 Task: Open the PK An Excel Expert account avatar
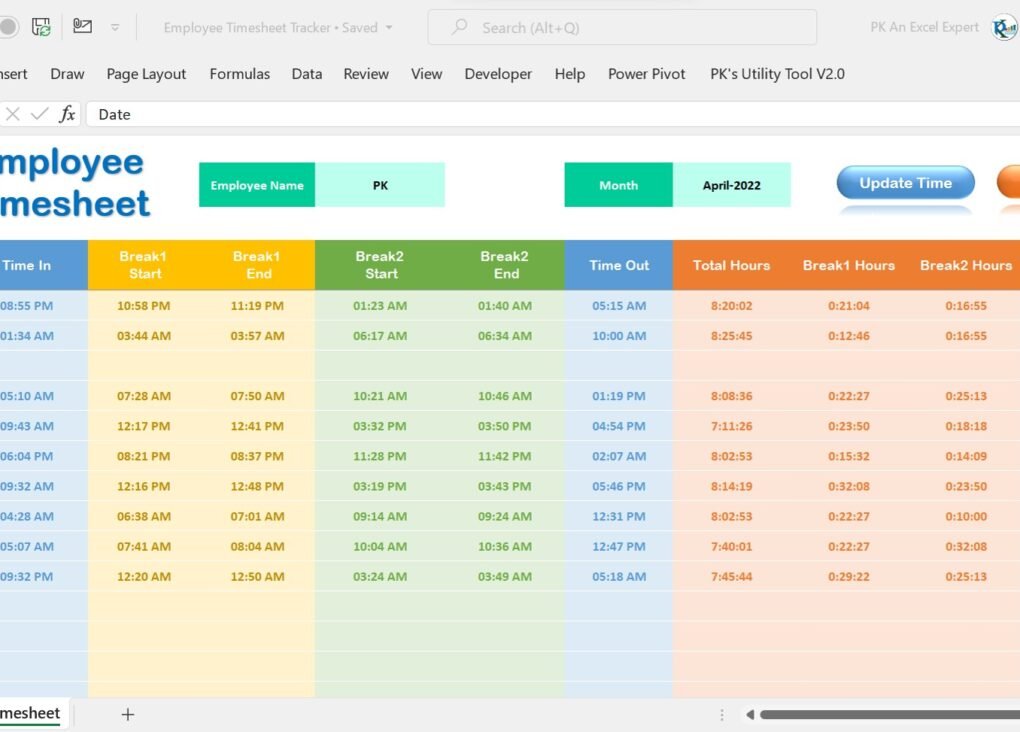click(1005, 27)
